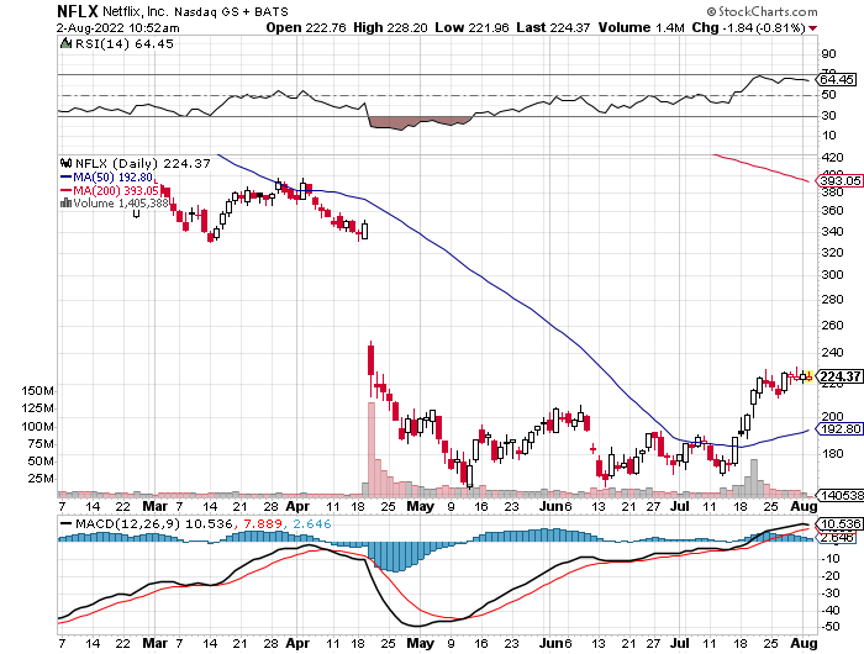864x654 pixels.
Task: Click the Volume 1,405,388 legend text
Action: [121, 203]
